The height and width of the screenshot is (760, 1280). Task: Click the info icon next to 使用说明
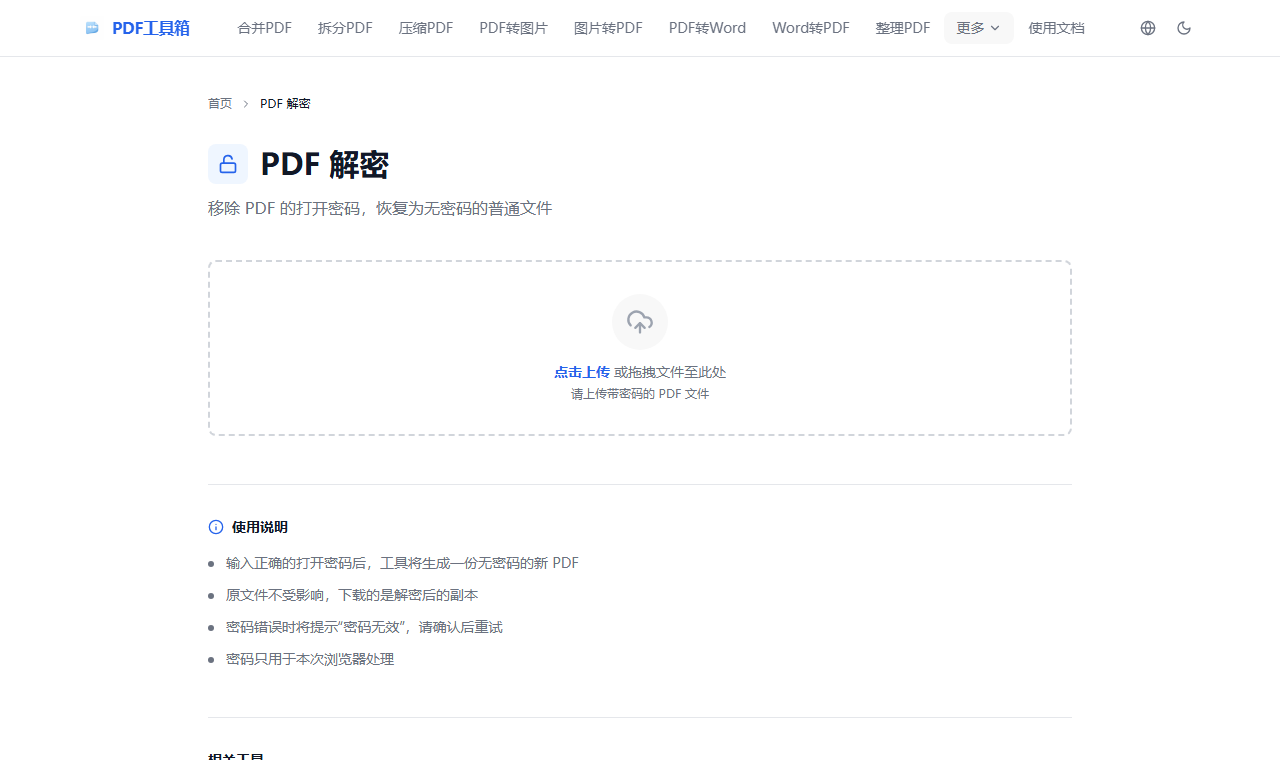pyautogui.click(x=216, y=527)
